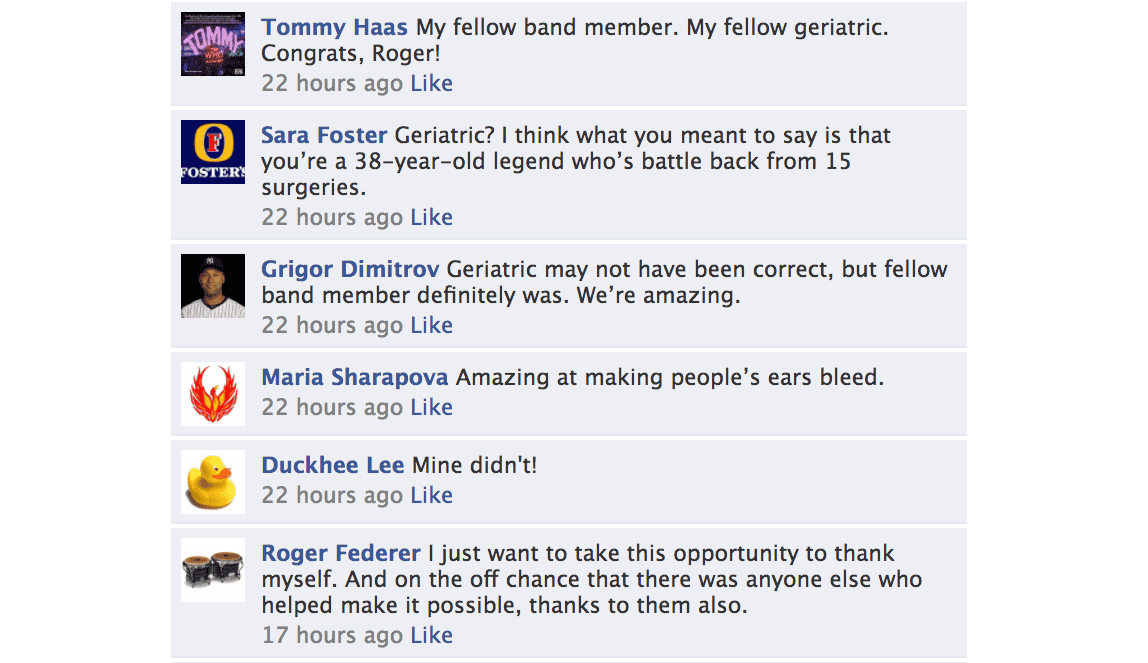Viewport: 1148px width, 663px height.
Task: Like Maria Sharapova's ears bleed comment
Action: click(x=431, y=407)
